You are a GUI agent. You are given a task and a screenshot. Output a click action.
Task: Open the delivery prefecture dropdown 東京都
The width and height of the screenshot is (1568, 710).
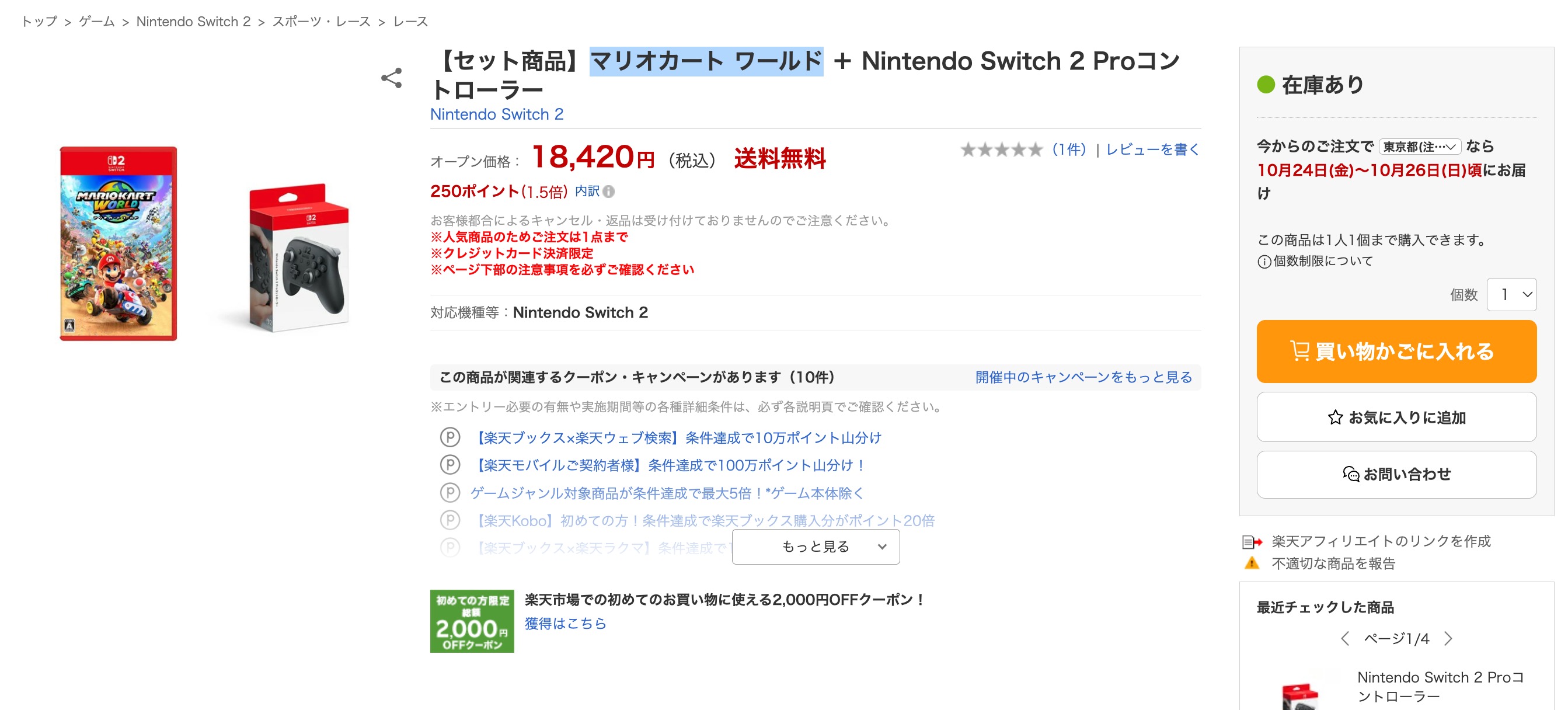click(x=1420, y=147)
